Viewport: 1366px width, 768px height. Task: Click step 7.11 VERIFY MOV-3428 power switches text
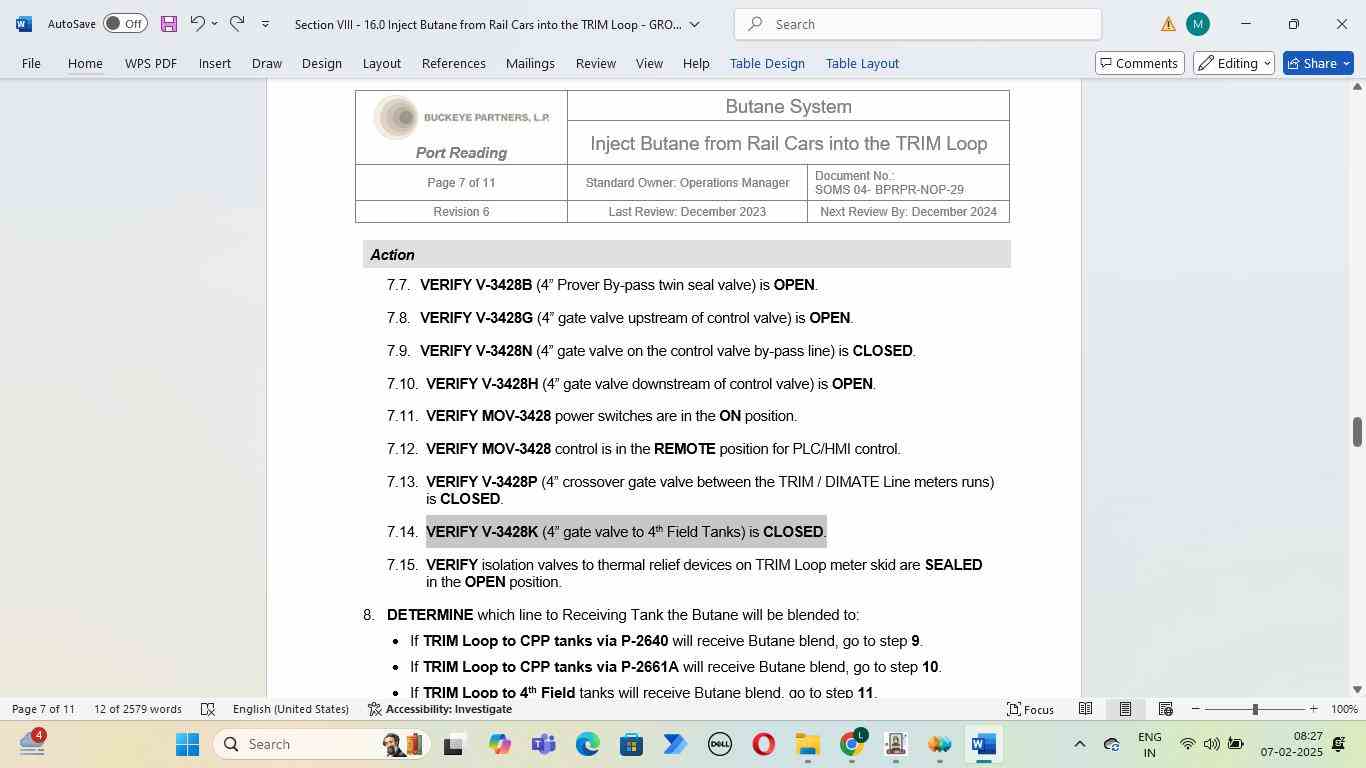[x=611, y=416]
